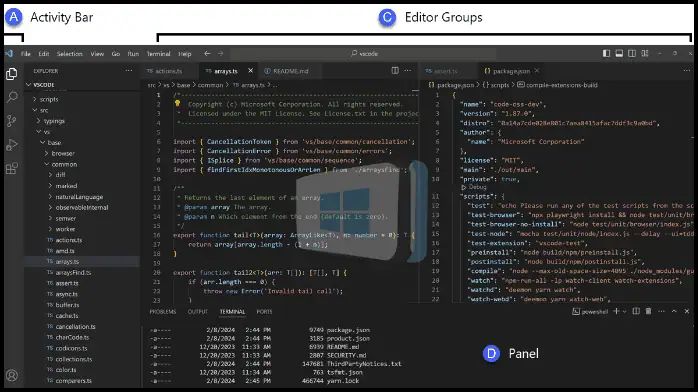Open the File menu

pos(26,54)
